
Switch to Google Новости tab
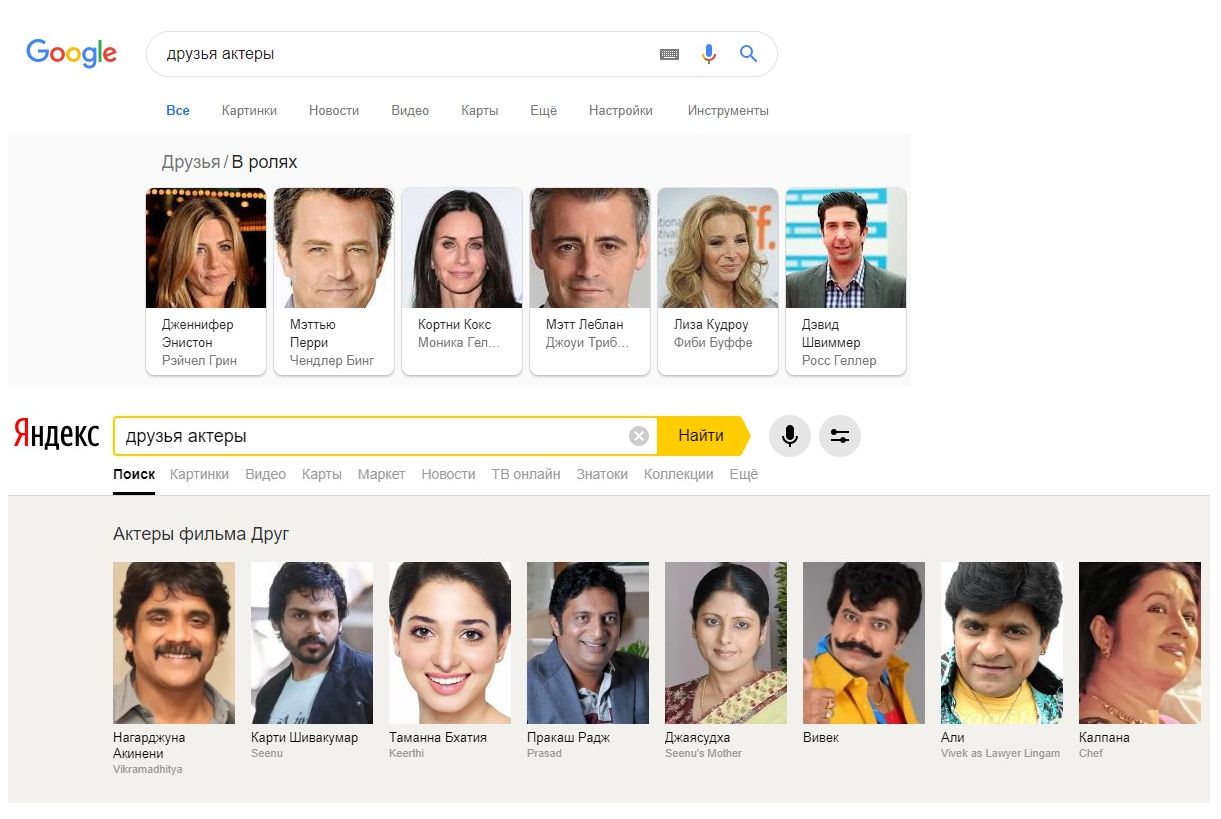334,111
